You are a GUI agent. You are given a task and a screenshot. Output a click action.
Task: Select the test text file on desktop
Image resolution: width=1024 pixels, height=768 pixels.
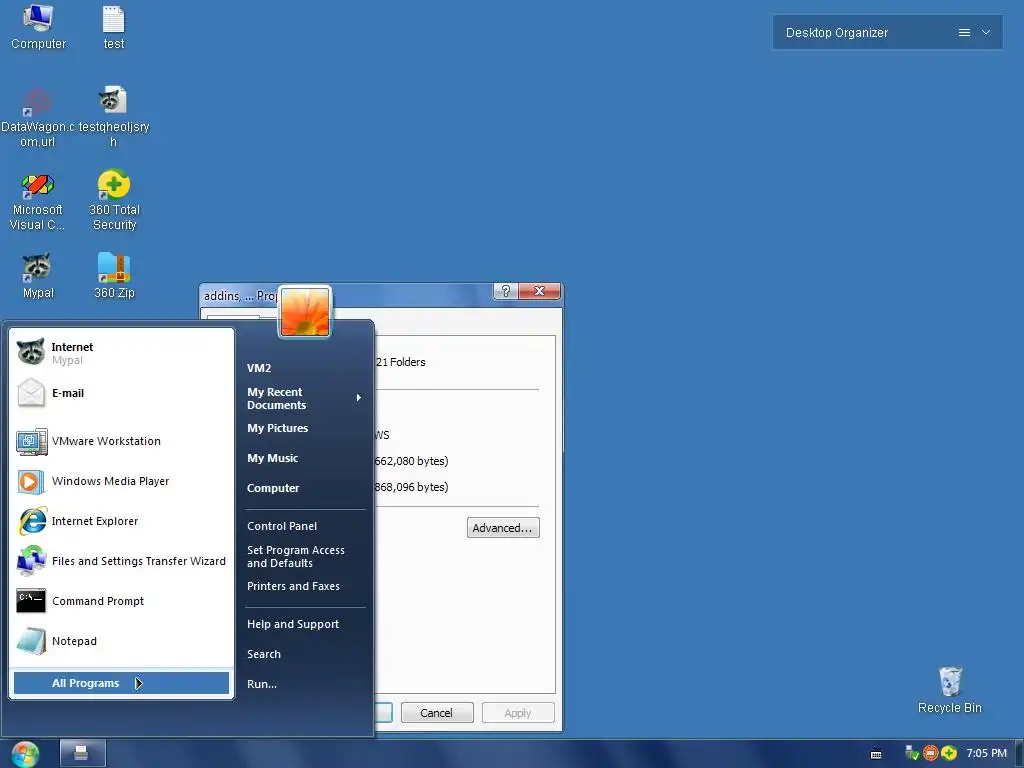click(x=114, y=27)
